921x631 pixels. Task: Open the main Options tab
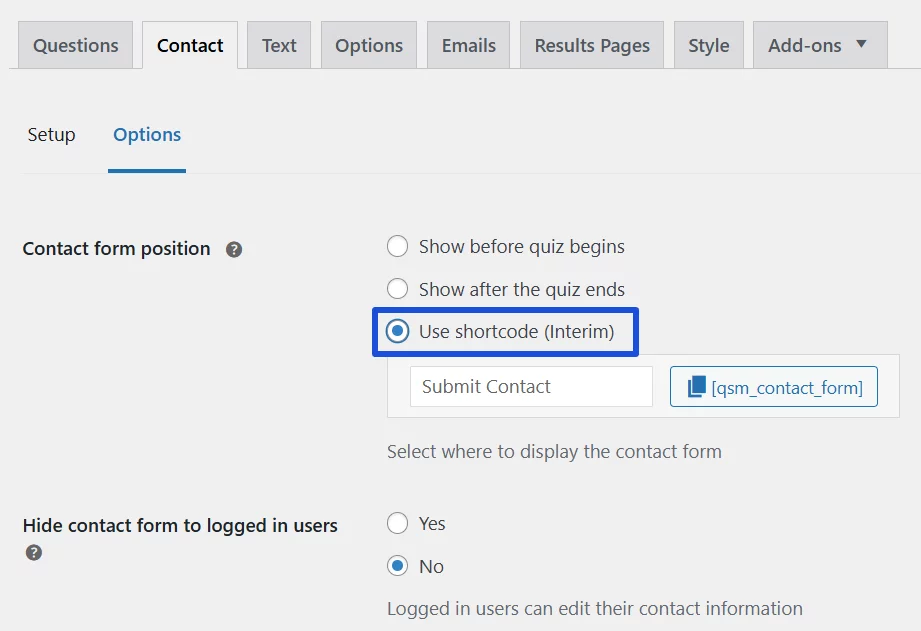pos(369,45)
